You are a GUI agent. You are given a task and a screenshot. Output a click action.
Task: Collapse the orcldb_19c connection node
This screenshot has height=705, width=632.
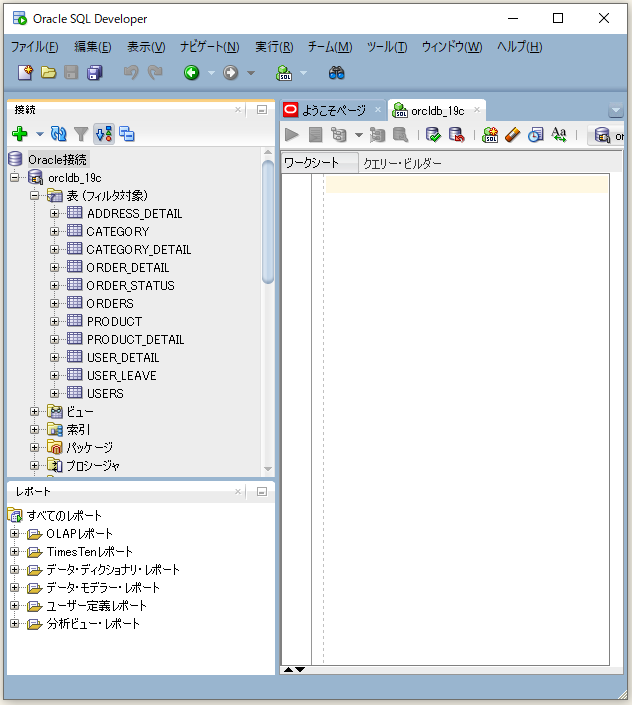(x=15, y=178)
